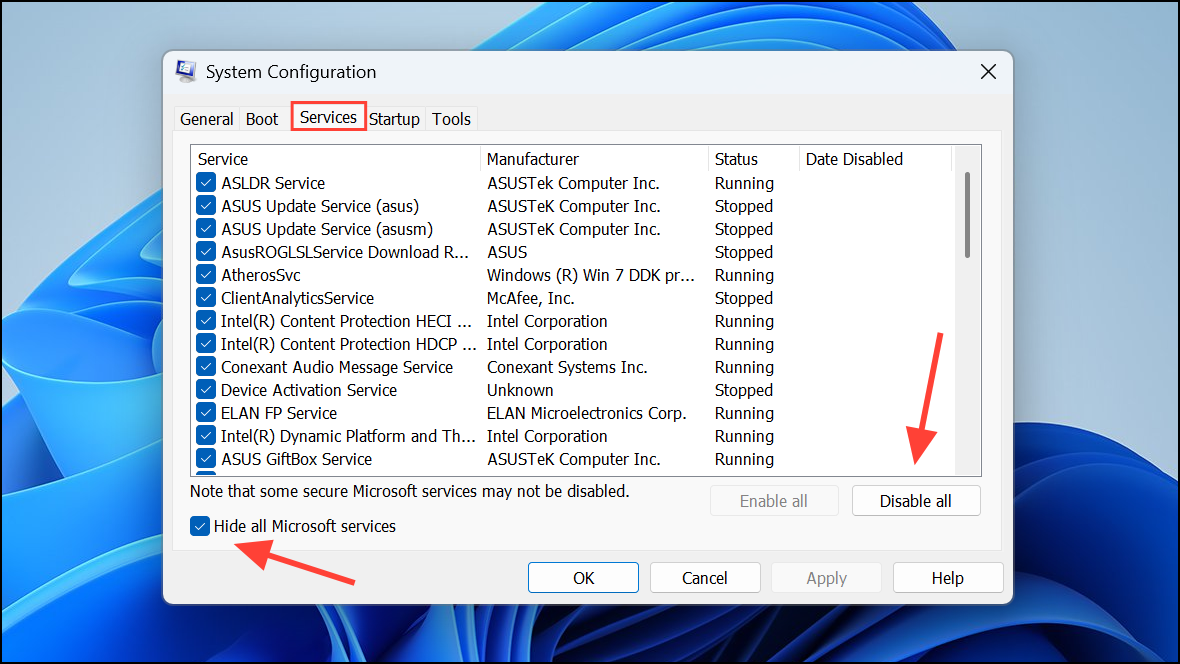Open the Boot tab
Image resolution: width=1180 pixels, height=664 pixels.
(262, 119)
